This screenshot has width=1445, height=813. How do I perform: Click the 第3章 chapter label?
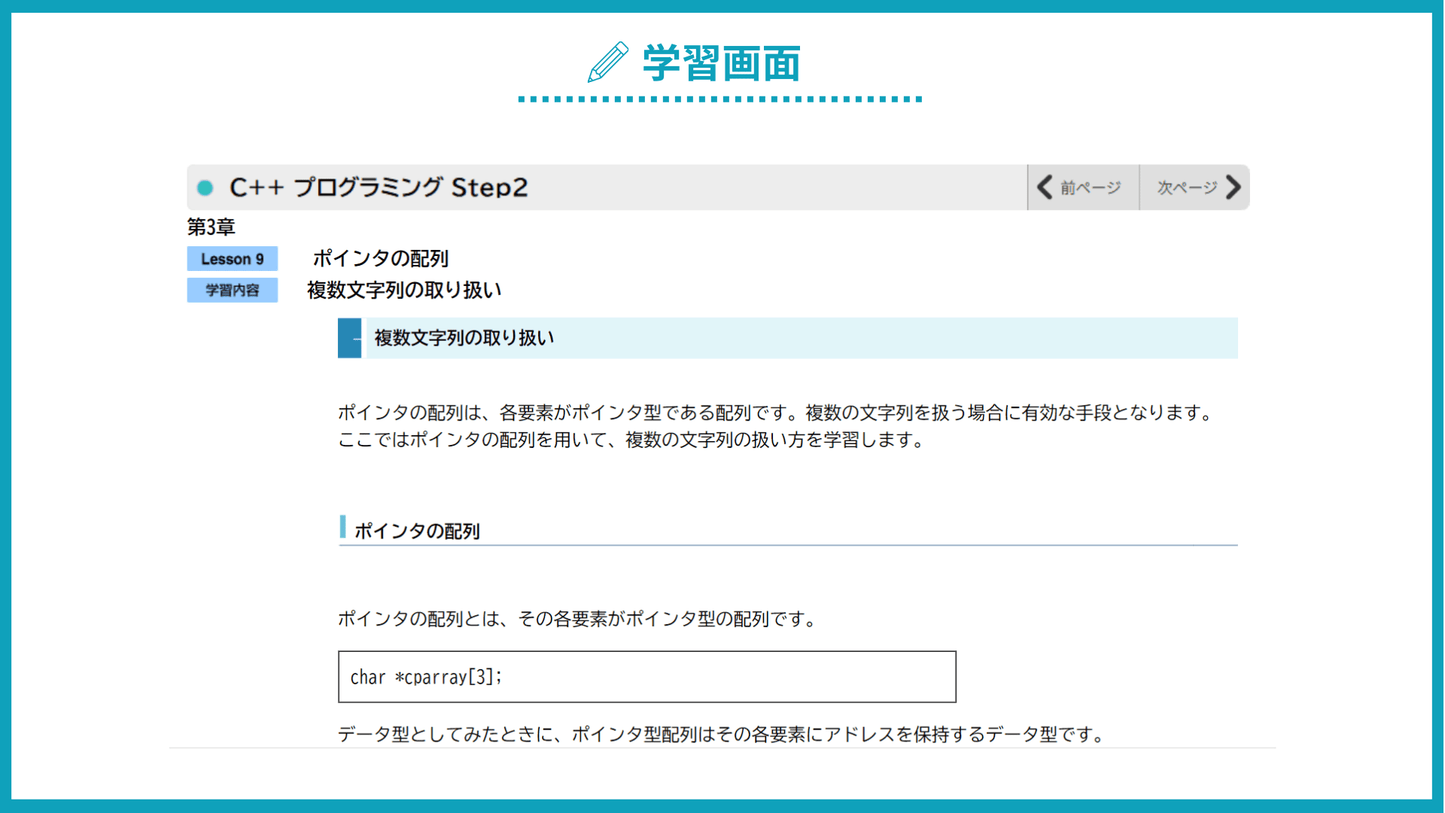coord(211,228)
